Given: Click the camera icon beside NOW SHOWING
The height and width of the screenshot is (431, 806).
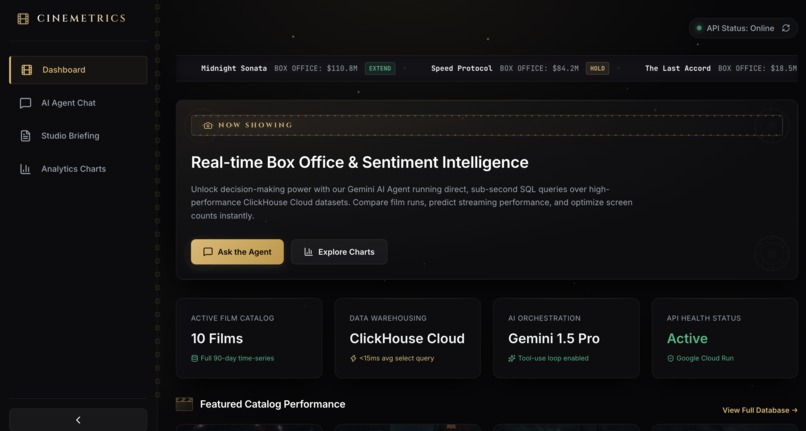Looking at the screenshot, I should click(x=208, y=125).
